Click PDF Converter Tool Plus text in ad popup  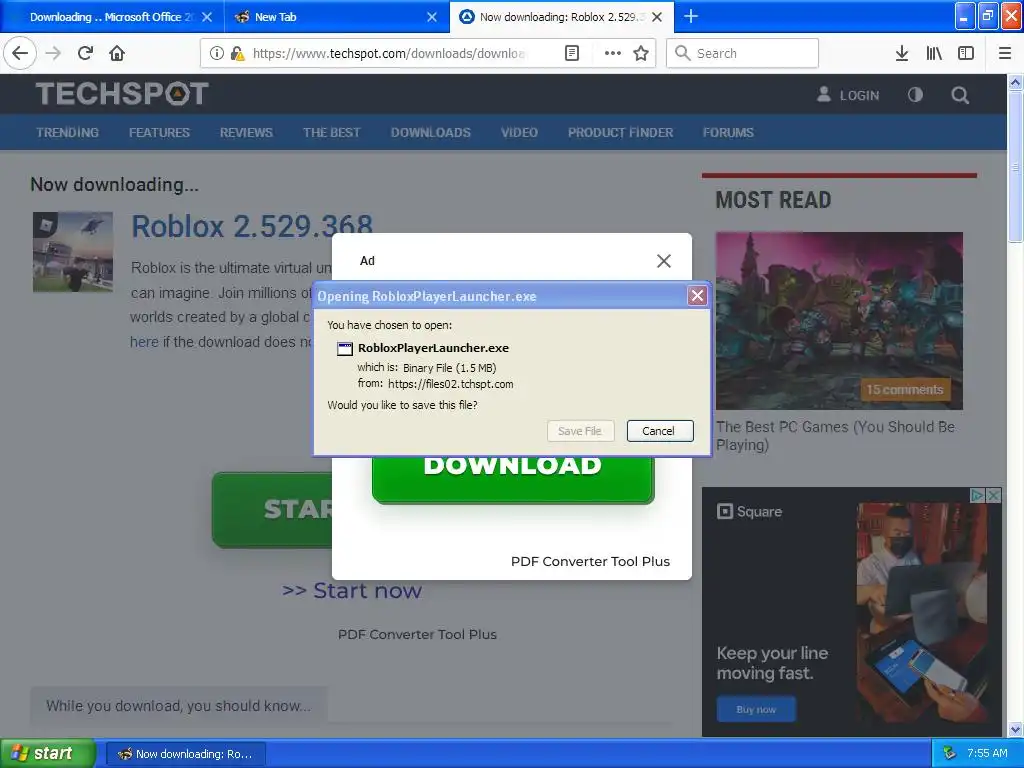pos(590,562)
